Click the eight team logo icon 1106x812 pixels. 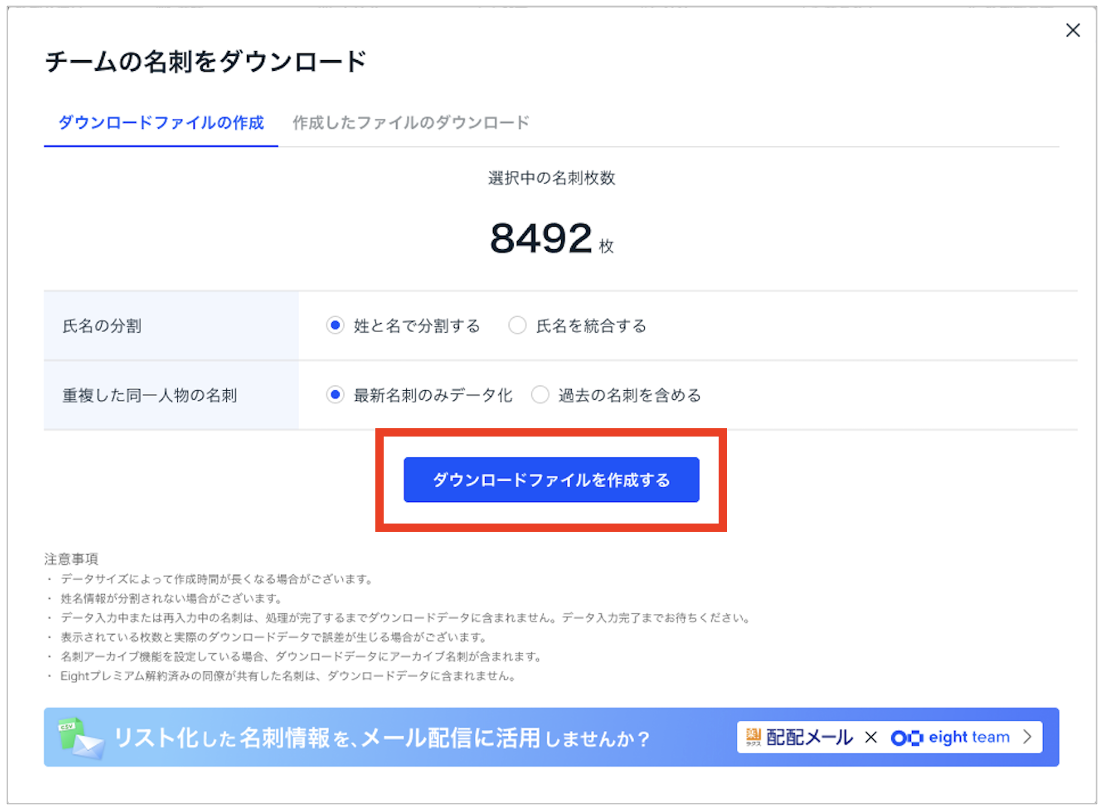[x=907, y=738]
